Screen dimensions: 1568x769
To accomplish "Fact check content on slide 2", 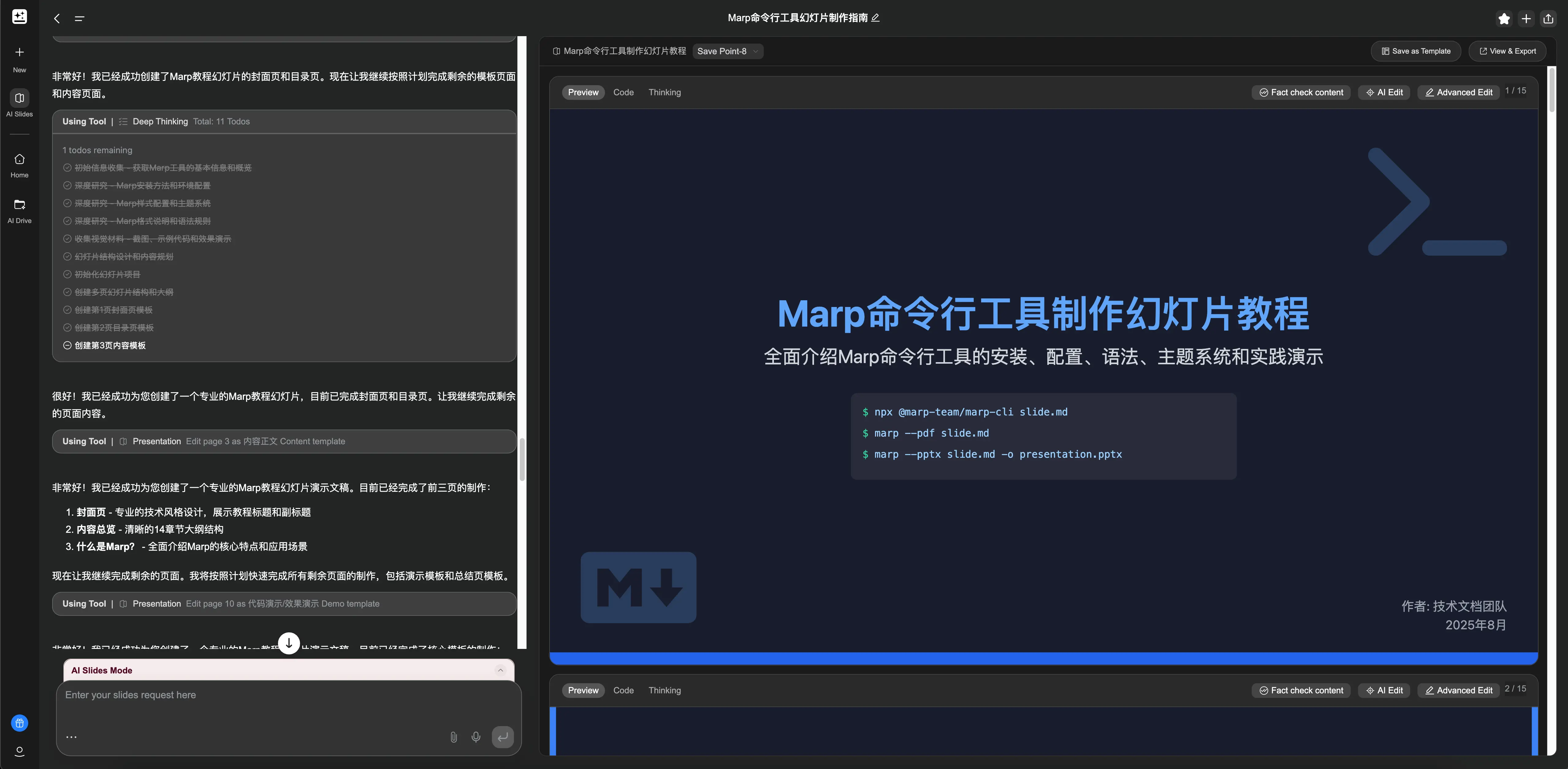I will [1301, 691].
